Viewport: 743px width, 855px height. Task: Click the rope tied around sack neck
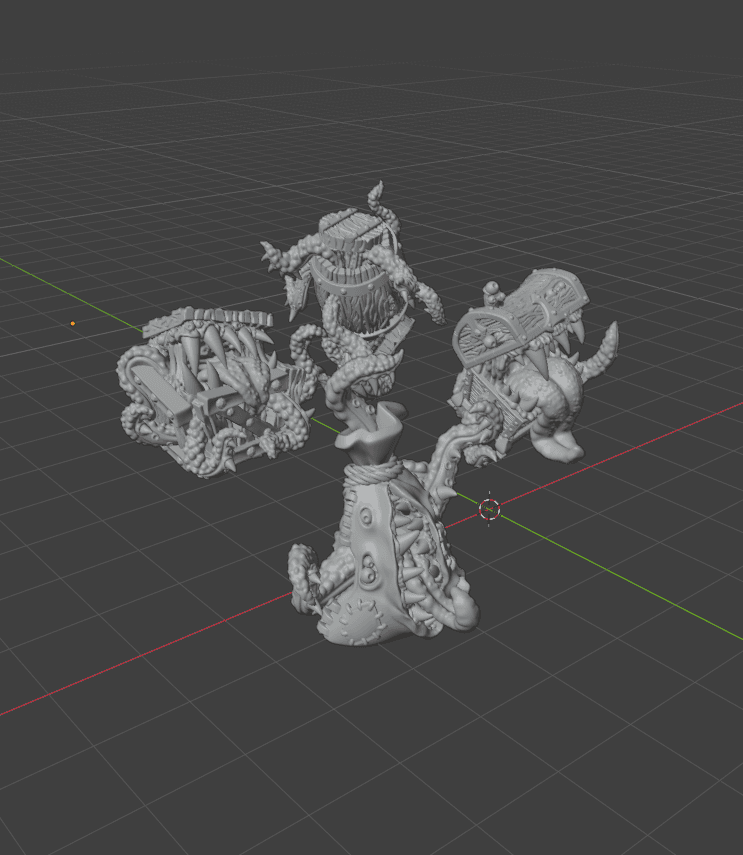(372, 469)
